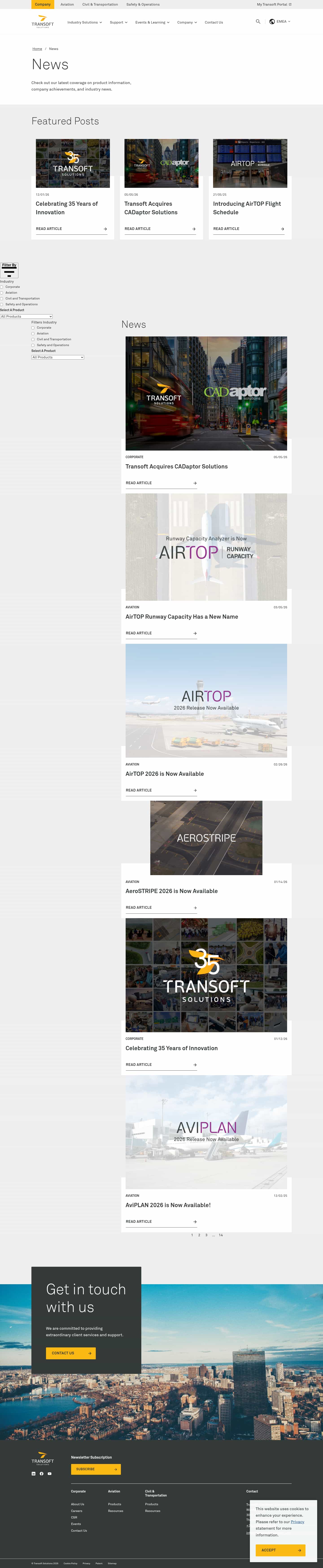
Task: Select the Company tab in top bar
Action: 43,4
